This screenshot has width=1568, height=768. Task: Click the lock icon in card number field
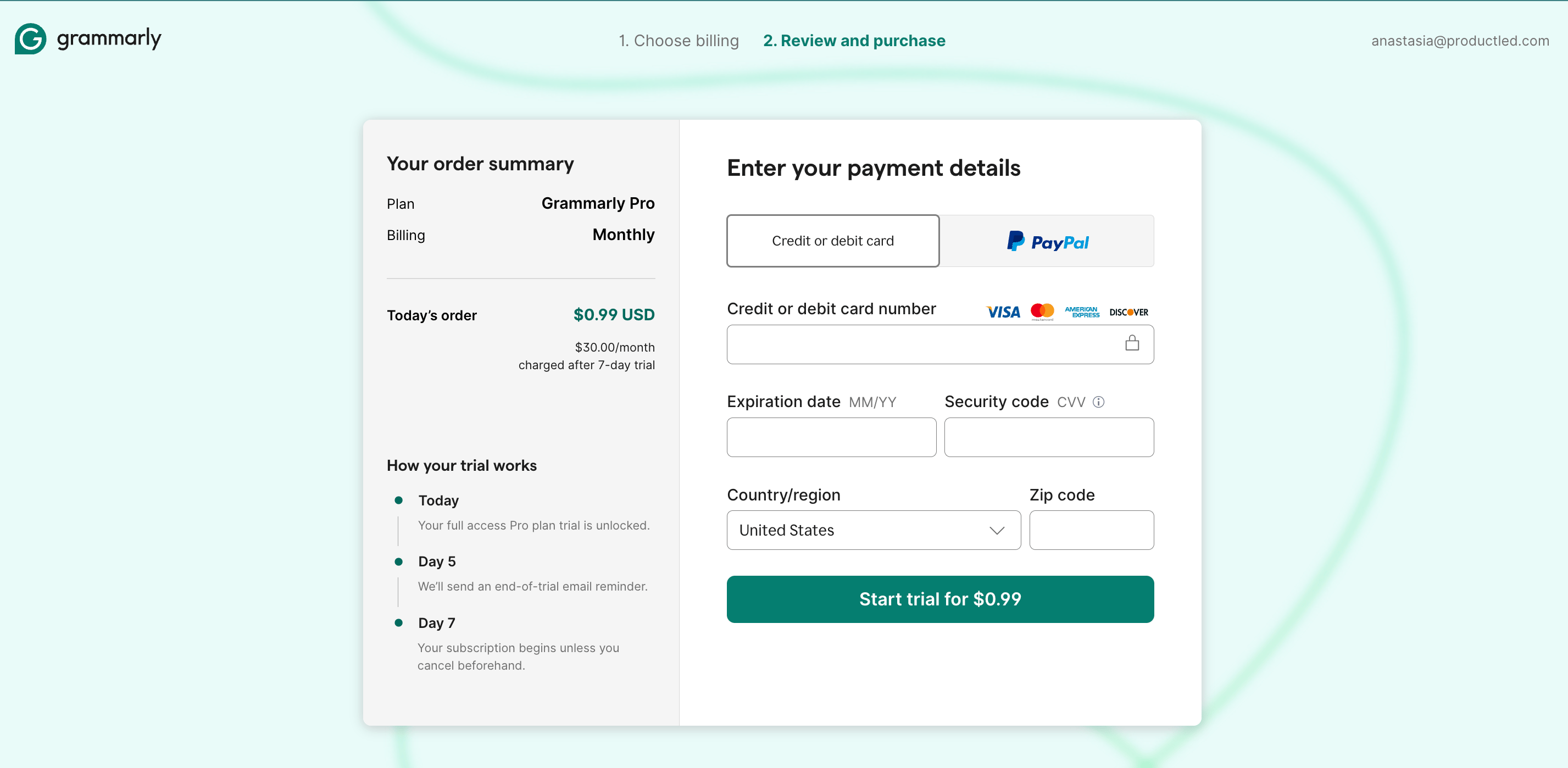point(1132,343)
